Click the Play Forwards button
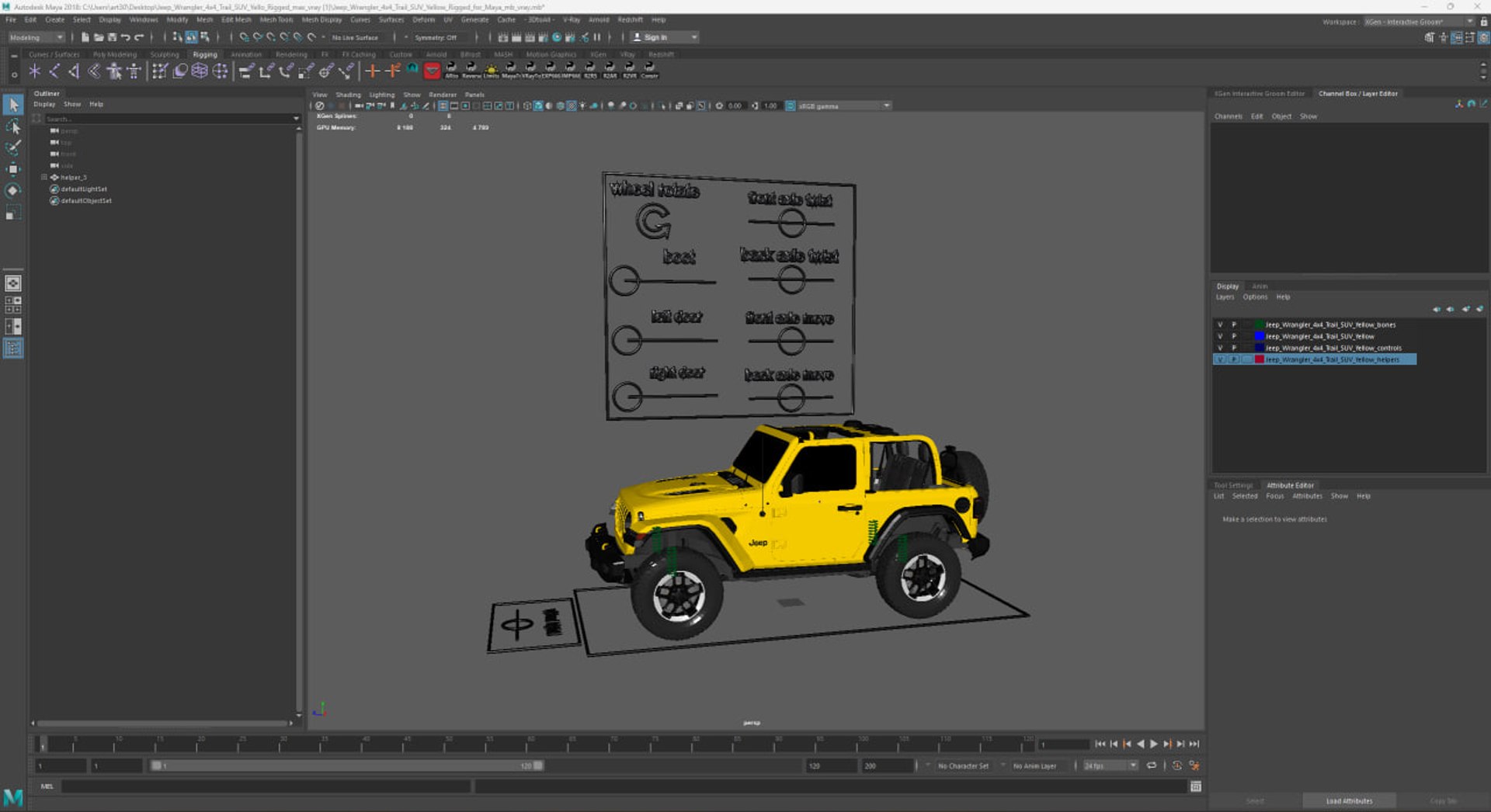 click(1154, 744)
